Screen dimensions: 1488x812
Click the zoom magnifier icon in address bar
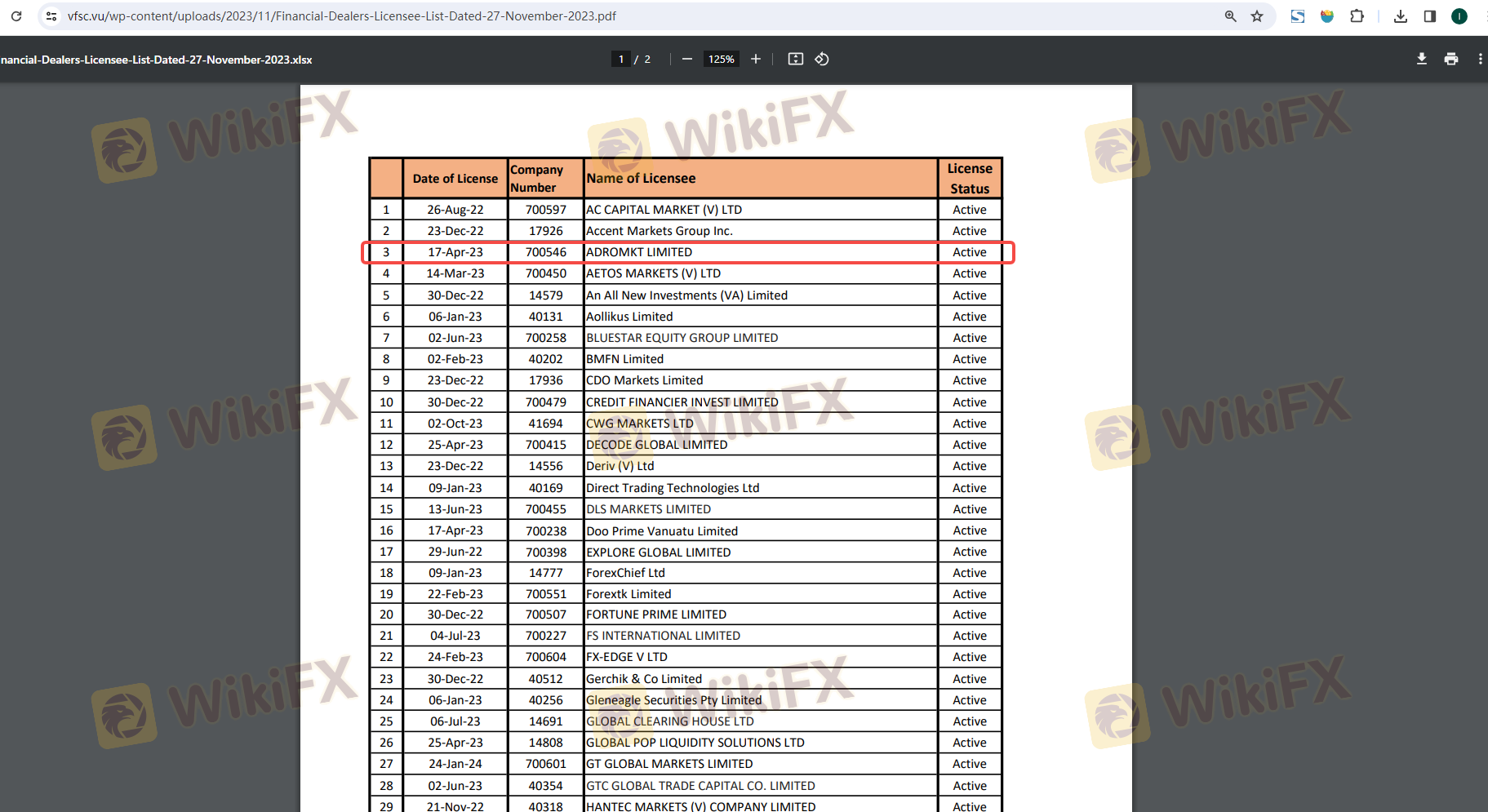pos(1230,16)
